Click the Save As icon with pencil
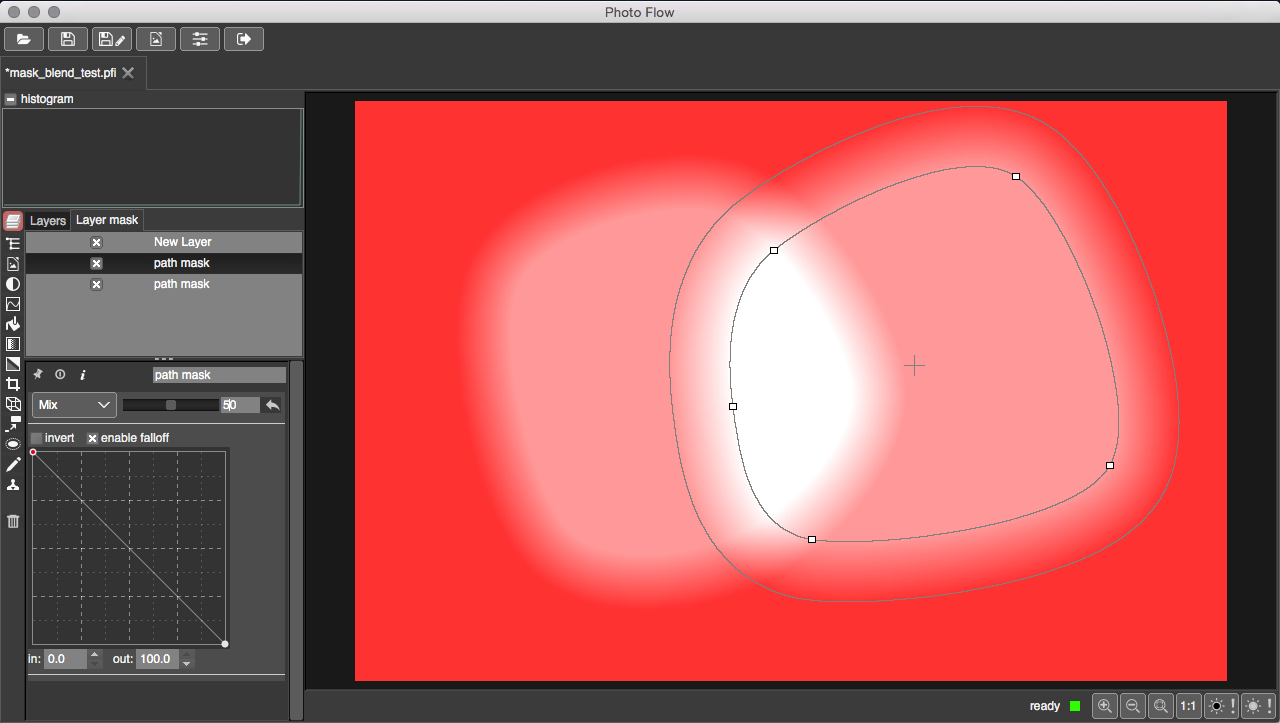1280x723 pixels. point(111,39)
